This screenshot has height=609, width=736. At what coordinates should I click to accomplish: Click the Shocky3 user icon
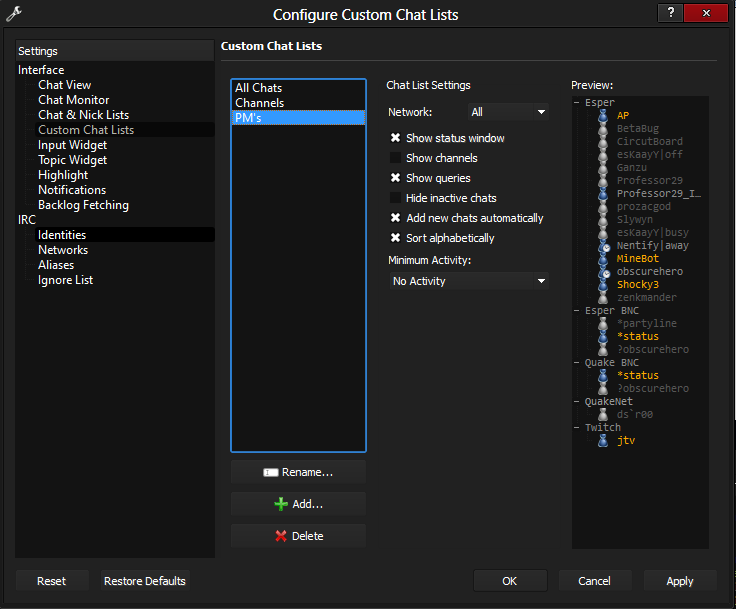point(604,285)
